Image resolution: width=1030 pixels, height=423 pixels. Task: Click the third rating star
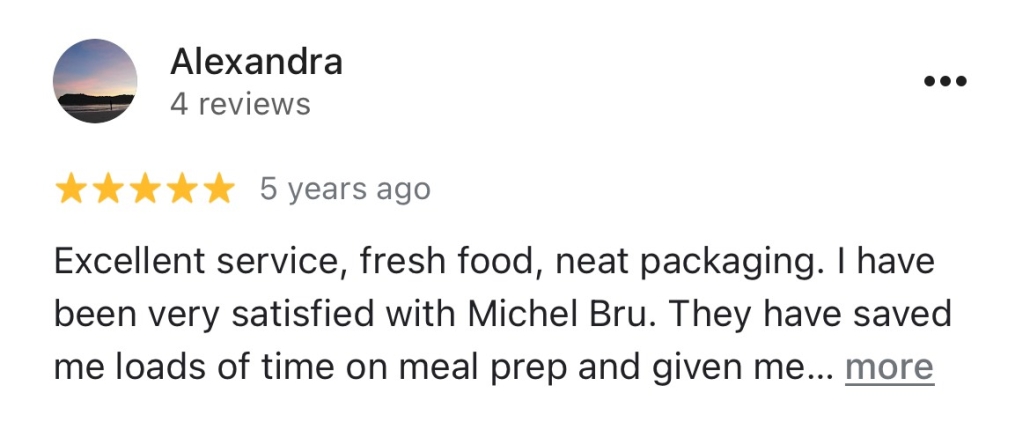point(145,189)
